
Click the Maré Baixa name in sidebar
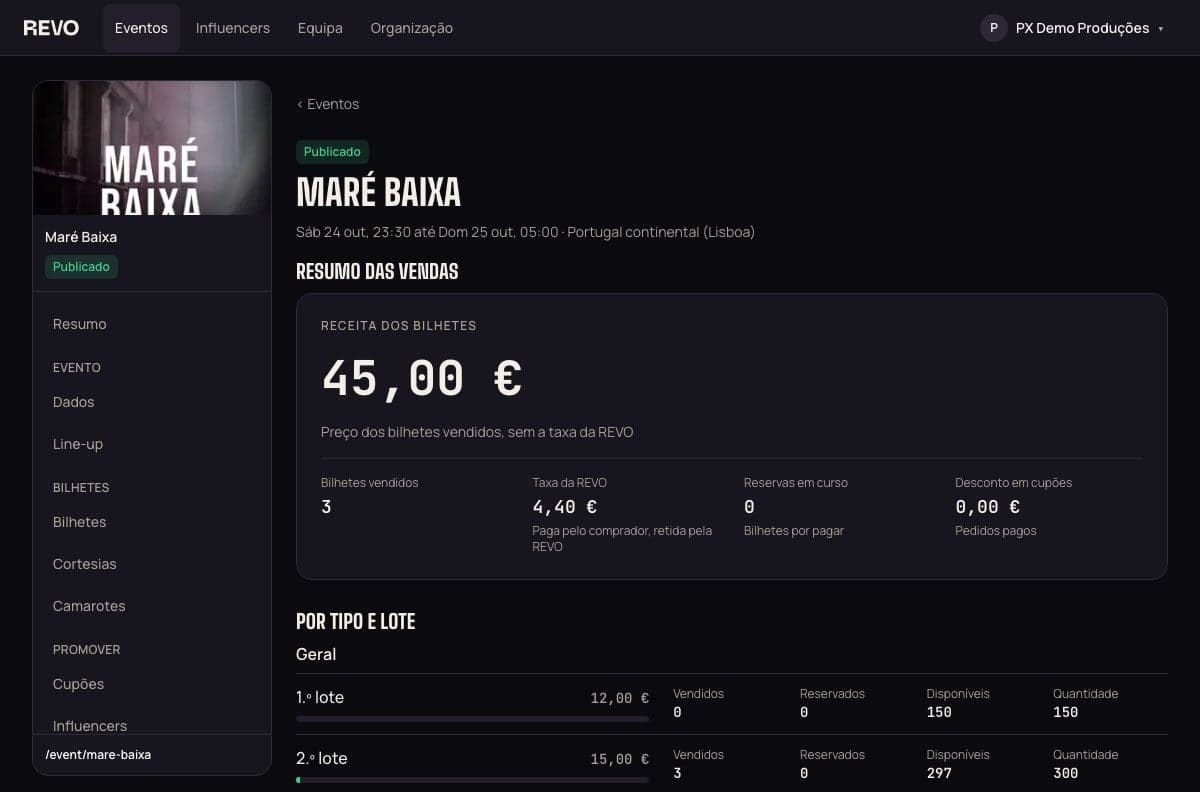81,237
